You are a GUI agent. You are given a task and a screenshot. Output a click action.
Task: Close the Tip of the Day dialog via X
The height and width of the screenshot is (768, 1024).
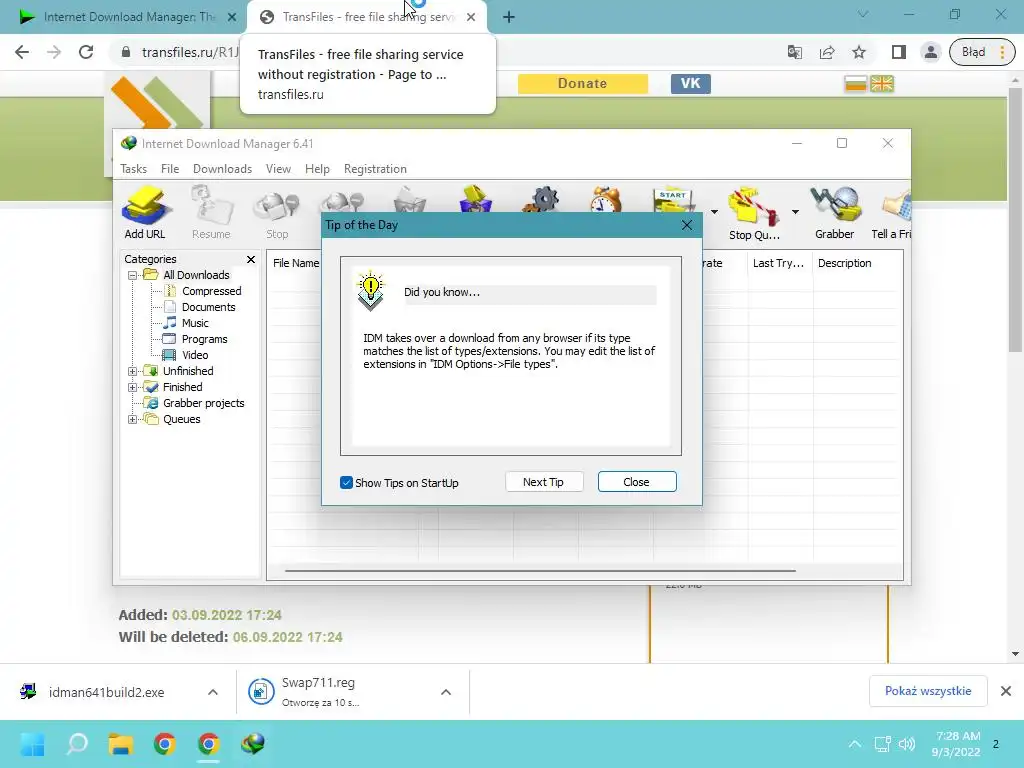(686, 225)
